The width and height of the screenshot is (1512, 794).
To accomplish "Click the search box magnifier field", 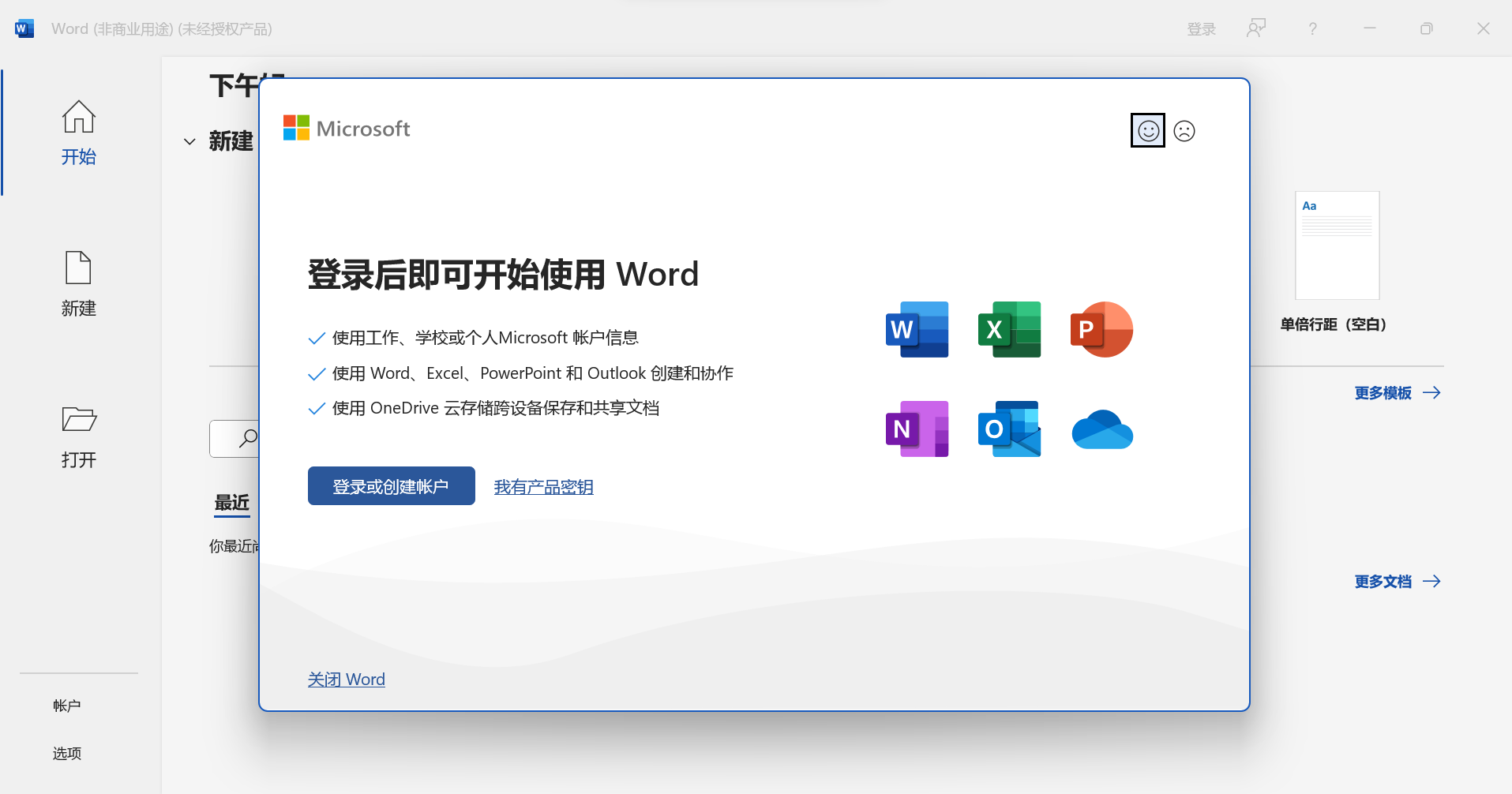I will point(234,439).
